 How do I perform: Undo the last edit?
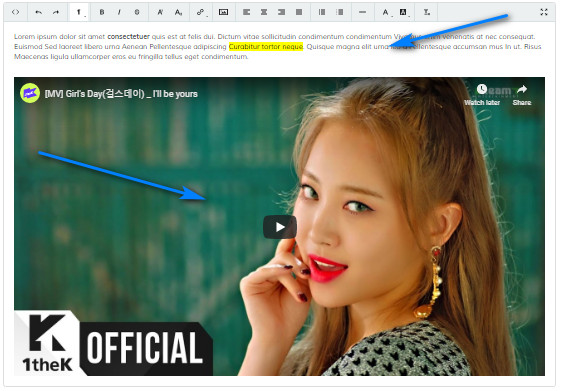pos(38,12)
